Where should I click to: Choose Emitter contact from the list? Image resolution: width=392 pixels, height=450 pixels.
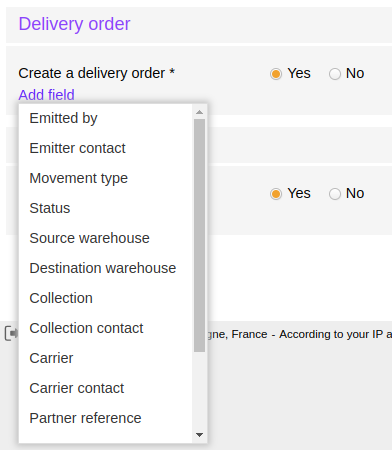[x=105, y=148]
